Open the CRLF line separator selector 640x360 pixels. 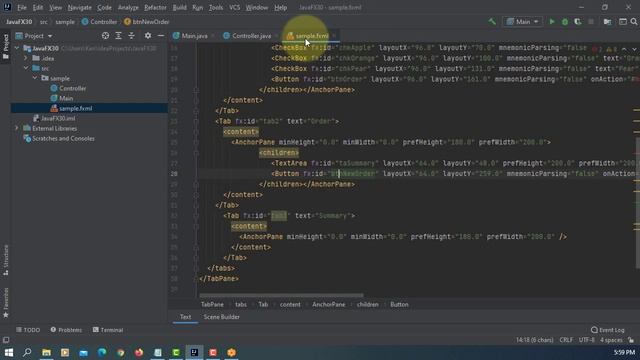click(566, 340)
